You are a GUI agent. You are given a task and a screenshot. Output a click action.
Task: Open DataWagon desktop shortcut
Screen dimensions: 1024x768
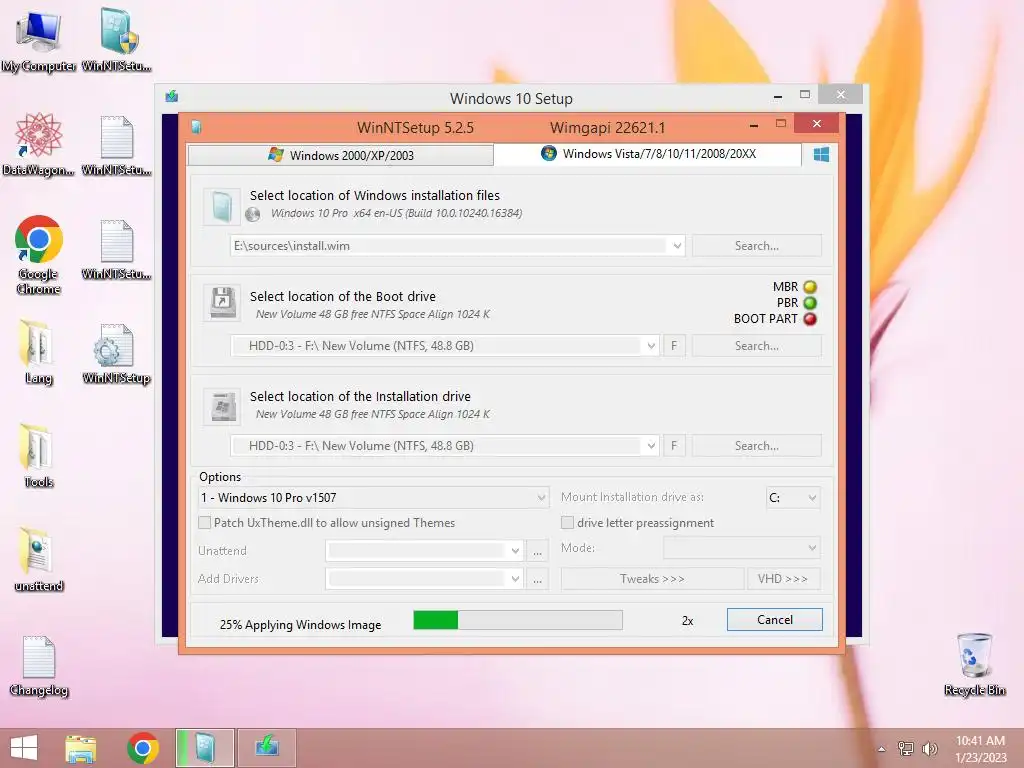(39, 144)
